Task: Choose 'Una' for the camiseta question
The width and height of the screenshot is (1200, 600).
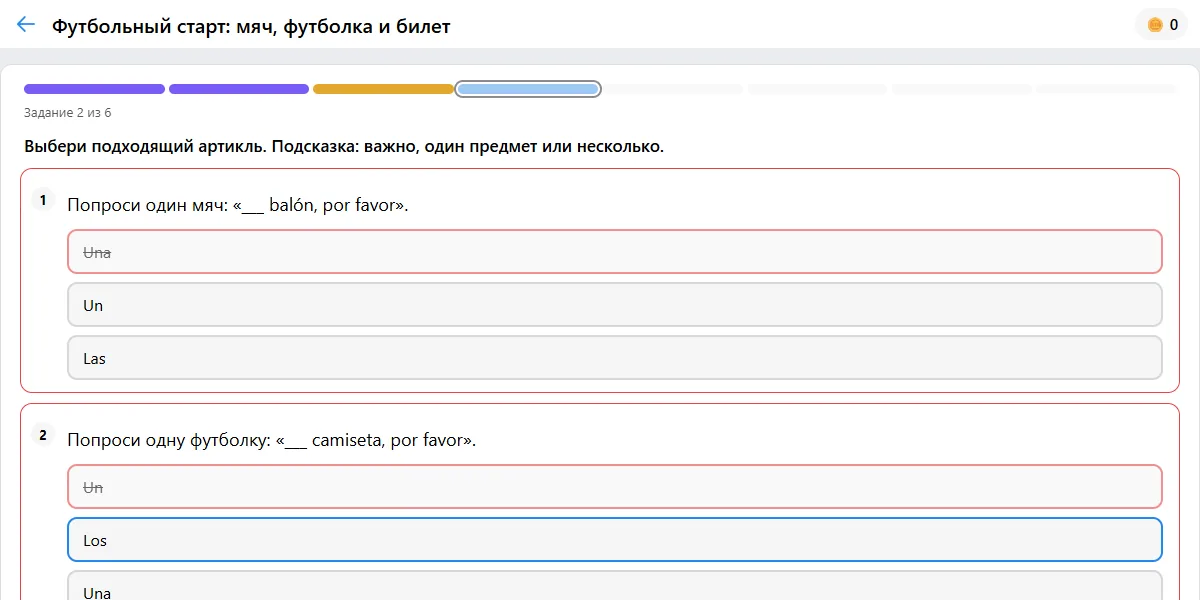Action: coord(615,586)
